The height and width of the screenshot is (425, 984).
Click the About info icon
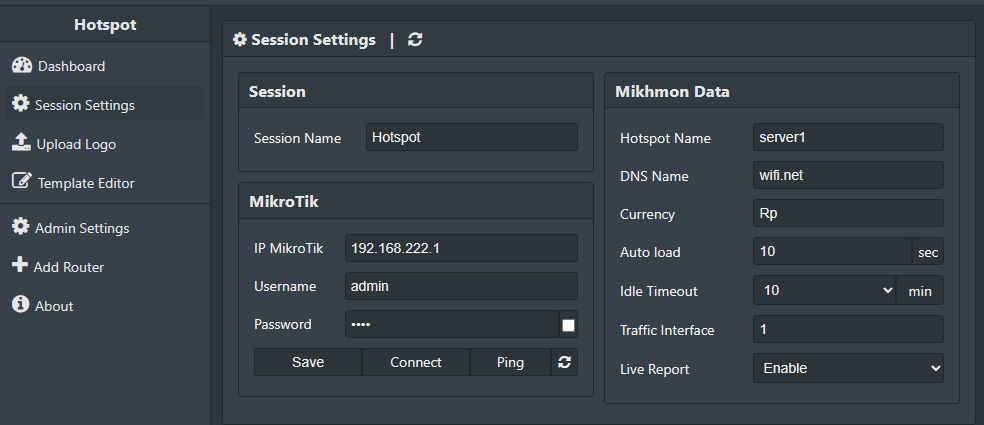[20, 304]
